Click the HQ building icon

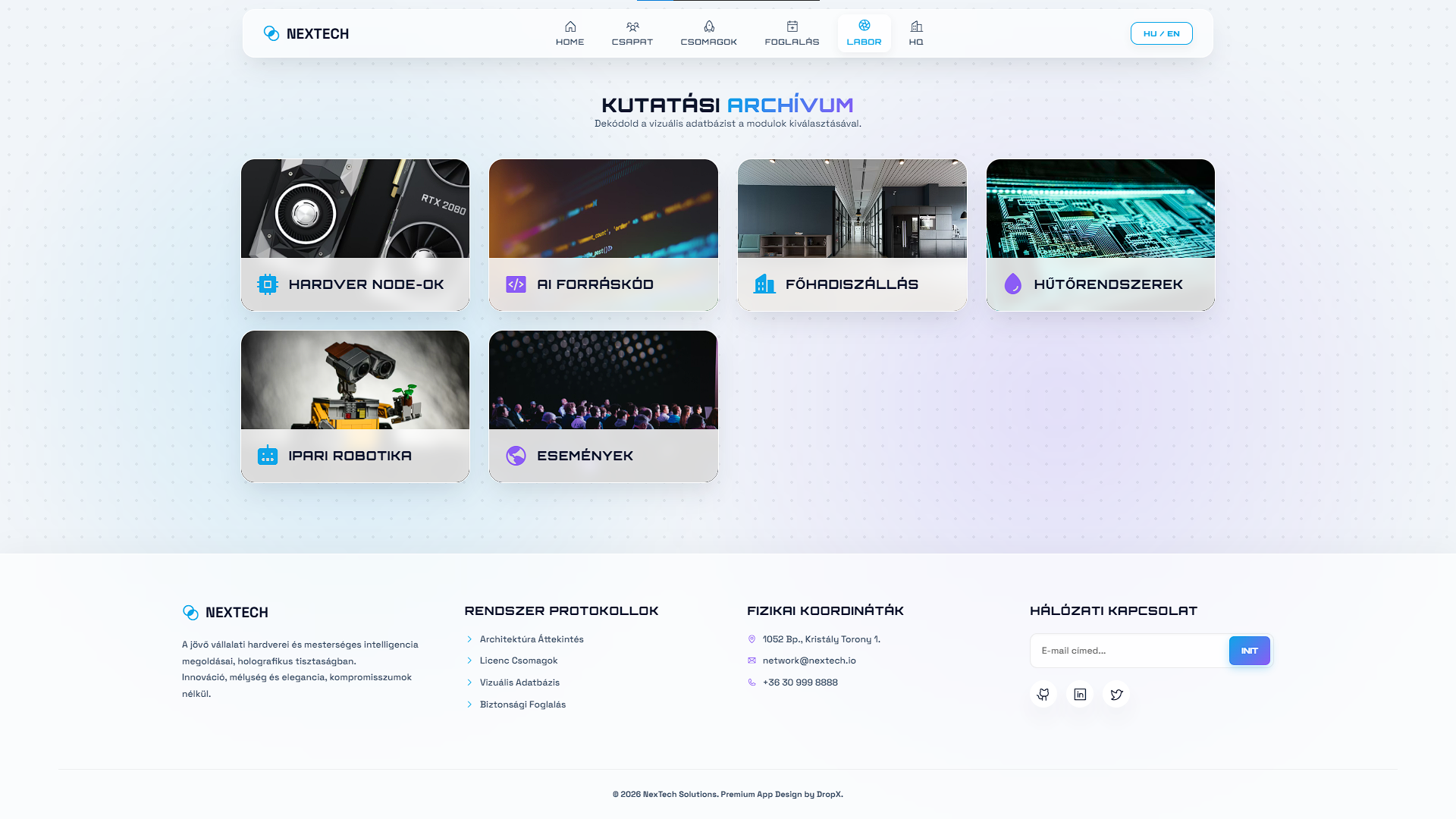point(916,27)
